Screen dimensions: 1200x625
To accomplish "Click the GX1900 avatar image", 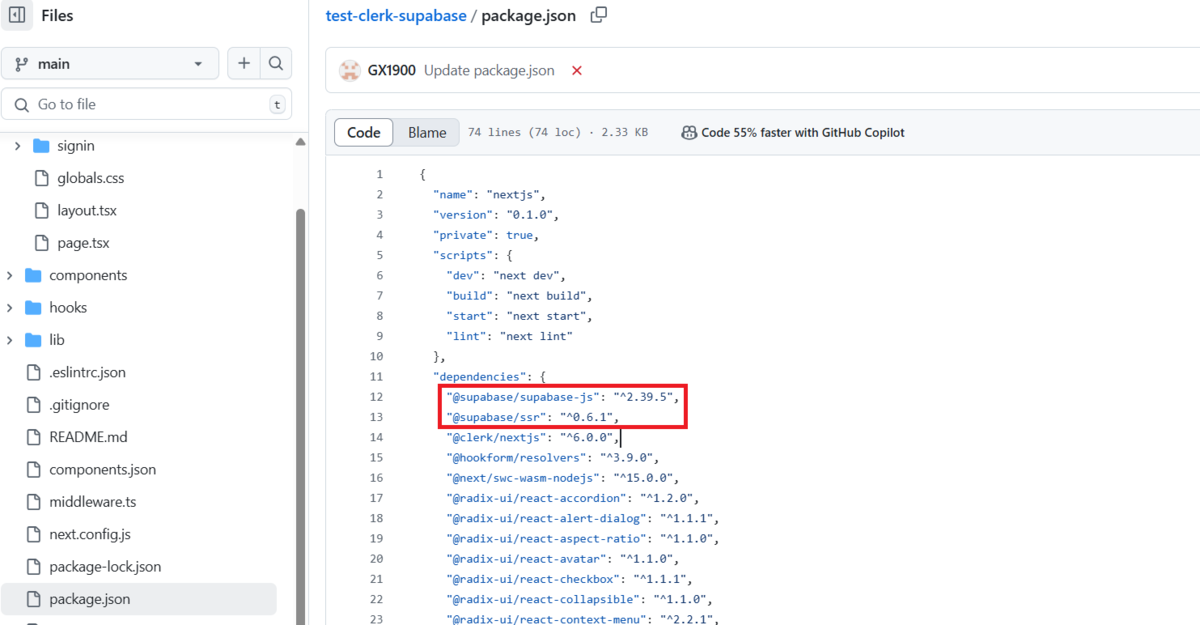I will click(349, 71).
